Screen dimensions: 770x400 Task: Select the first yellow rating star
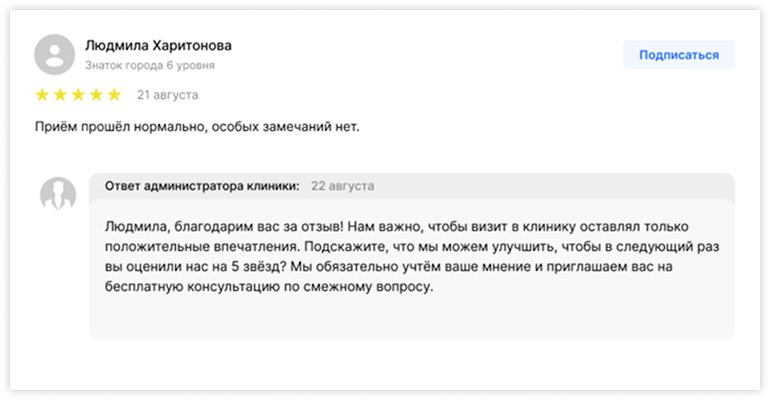point(43,95)
